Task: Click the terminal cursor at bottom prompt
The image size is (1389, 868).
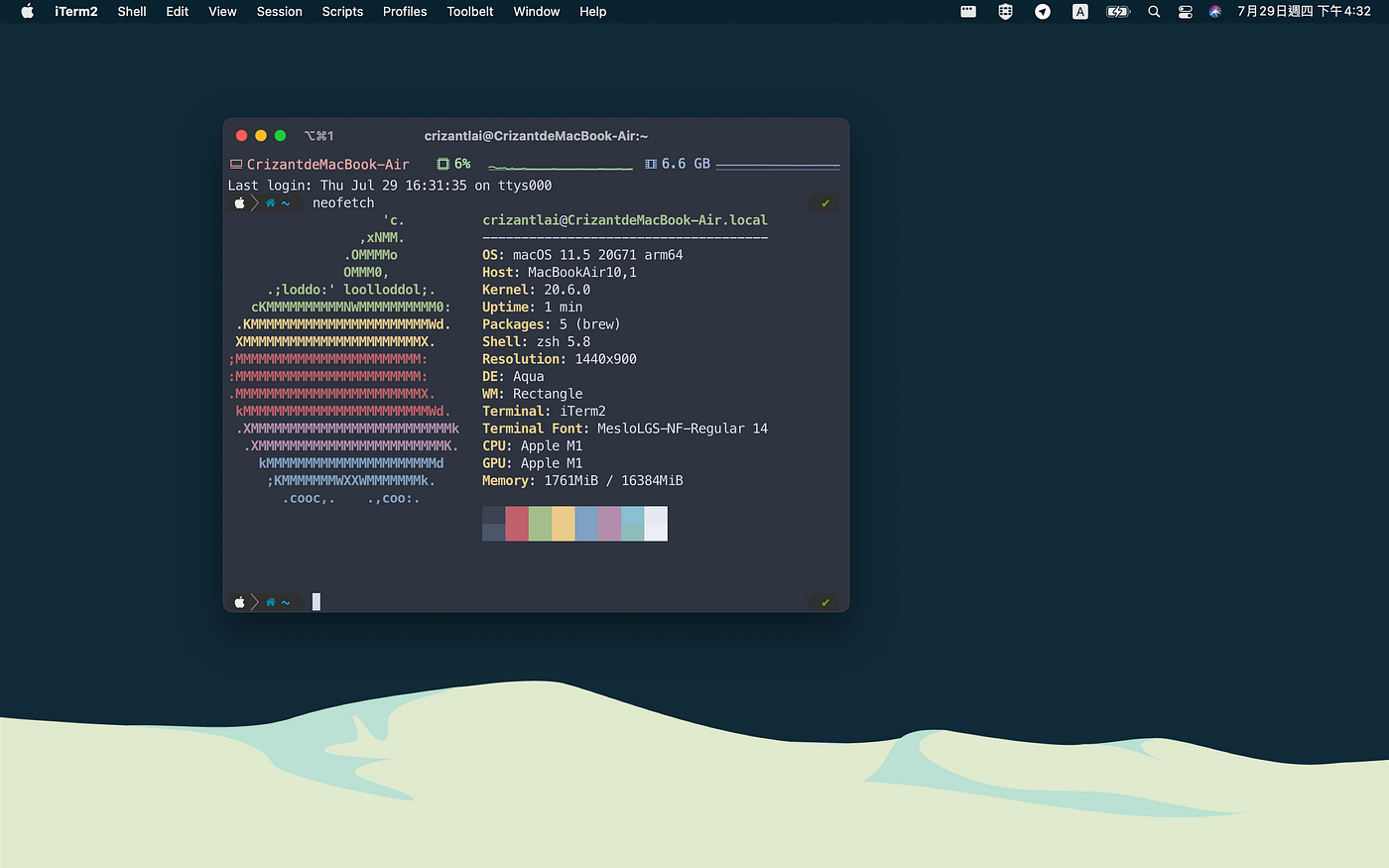Action: coord(316,601)
